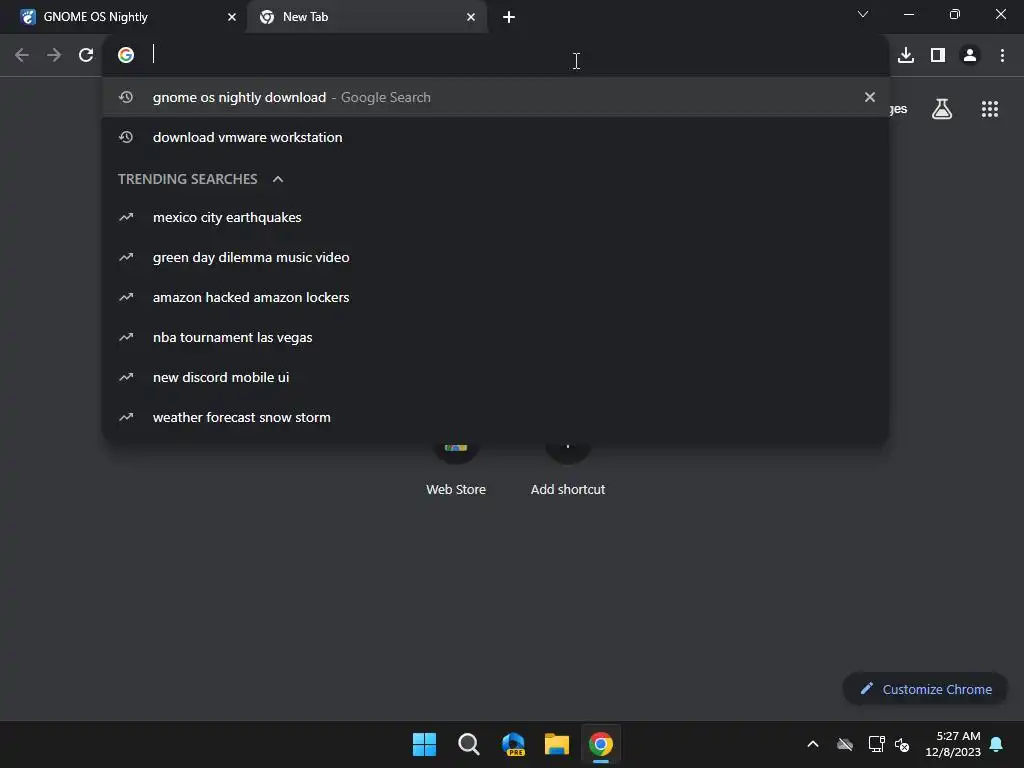Click the browser forward arrow

click(x=54, y=56)
